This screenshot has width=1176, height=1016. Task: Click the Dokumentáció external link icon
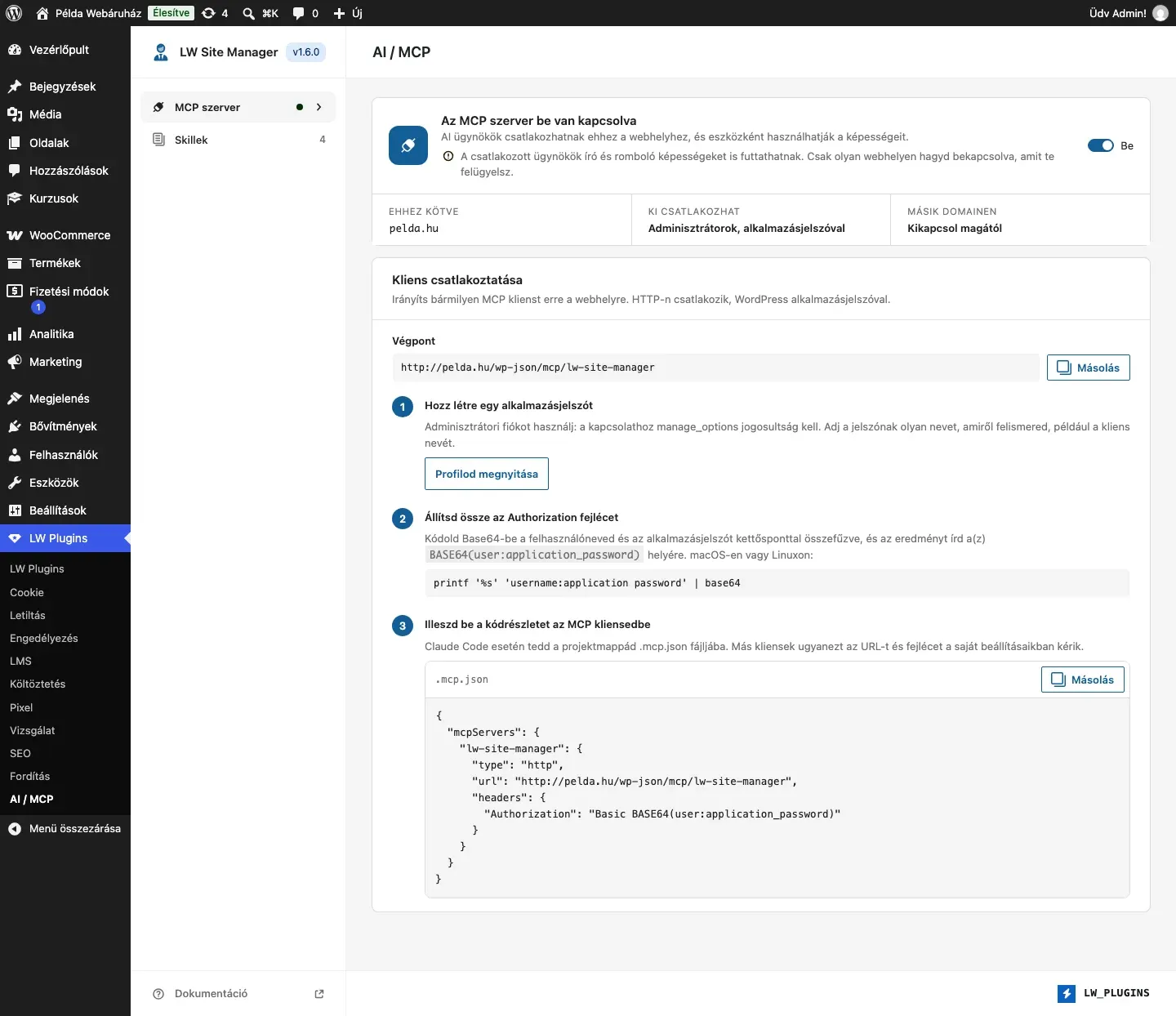coord(319,994)
